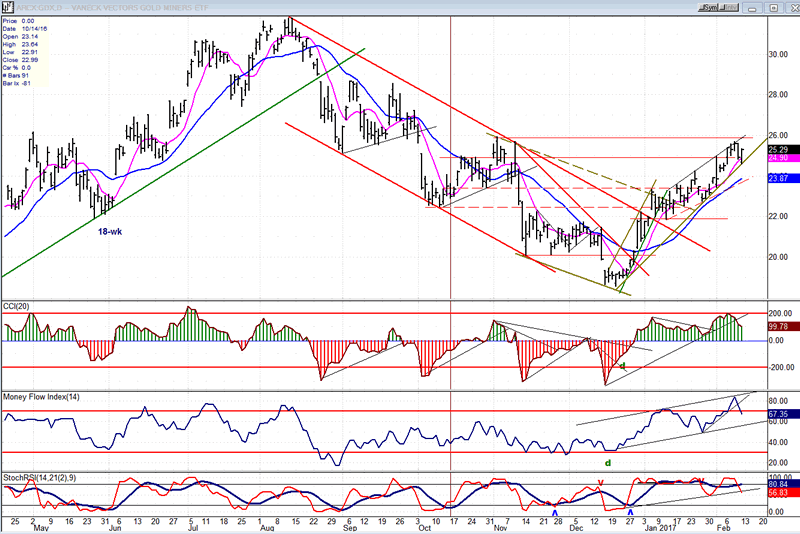This screenshot has width=800, height=534.
Task: Select the magenta 24.90 moving average tag
Action: click(x=780, y=158)
